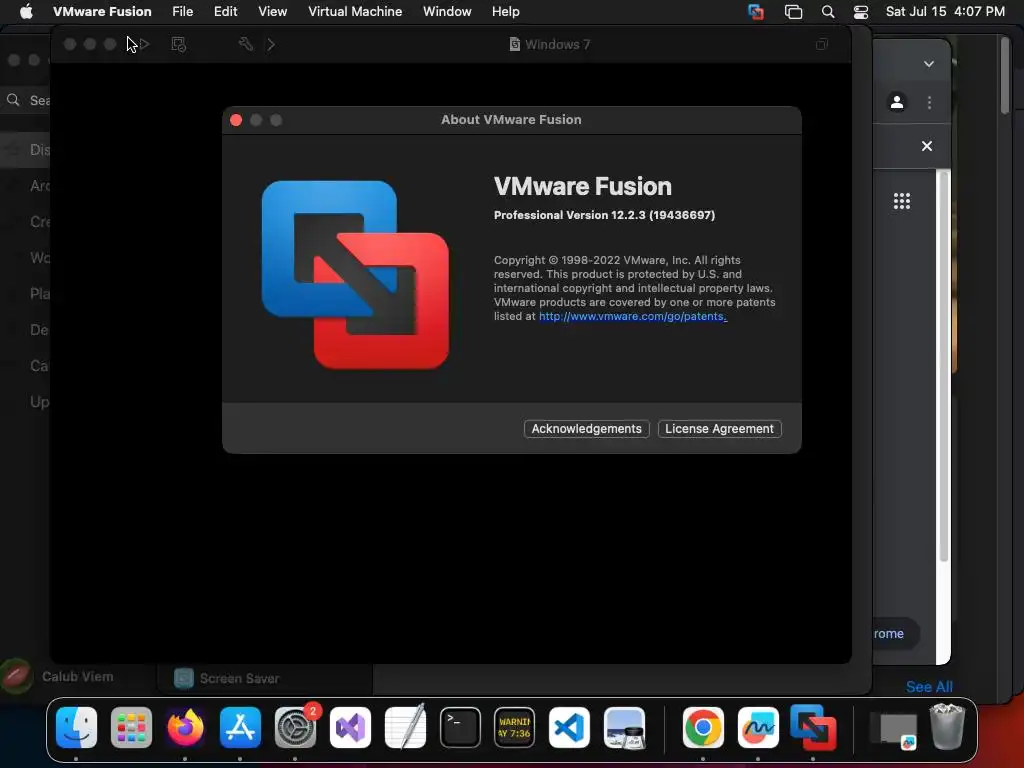The width and height of the screenshot is (1024, 768).
Task: Click the scrollbar at the right screen edge
Action: point(1006,74)
